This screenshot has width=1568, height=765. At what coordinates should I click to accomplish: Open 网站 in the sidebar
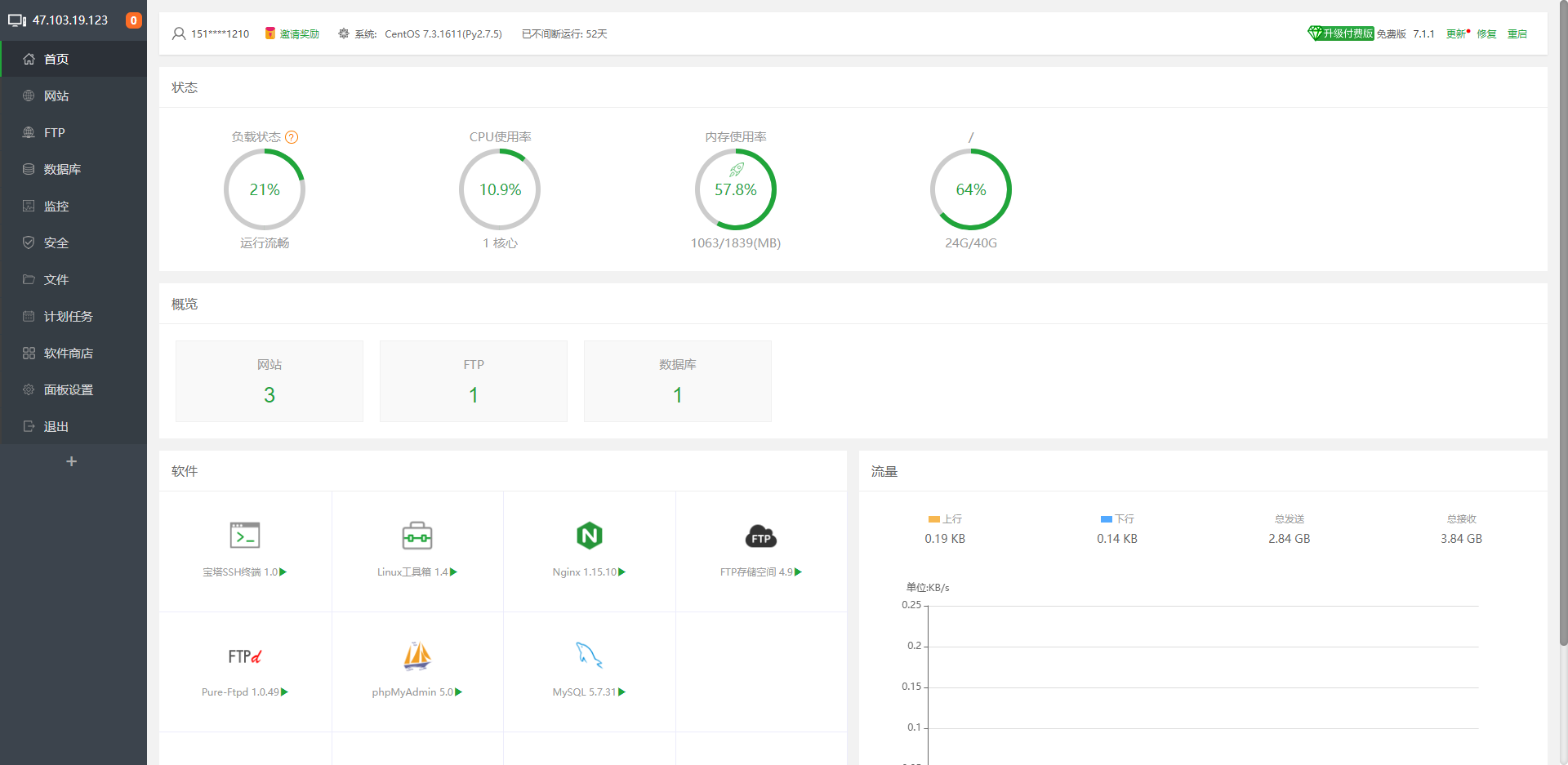pyautogui.click(x=73, y=96)
